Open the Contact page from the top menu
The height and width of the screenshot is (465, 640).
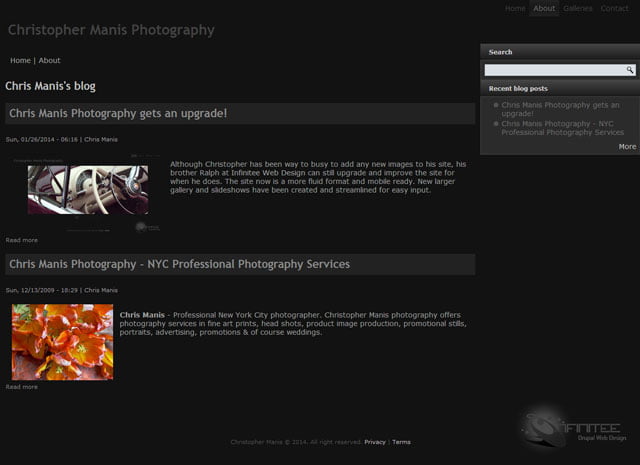[614, 9]
